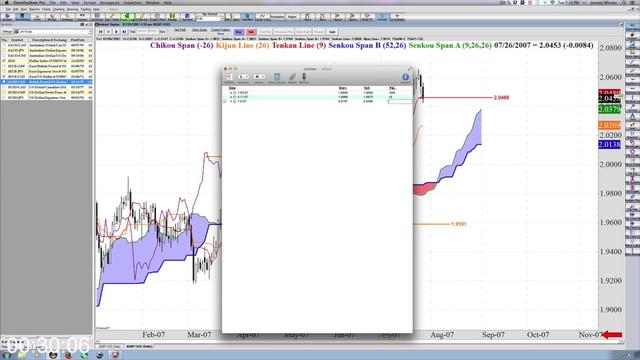Click the Senkou Span A (9,26,26) legend label
Viewport: 640px width, 360px height.
(450, 45)
